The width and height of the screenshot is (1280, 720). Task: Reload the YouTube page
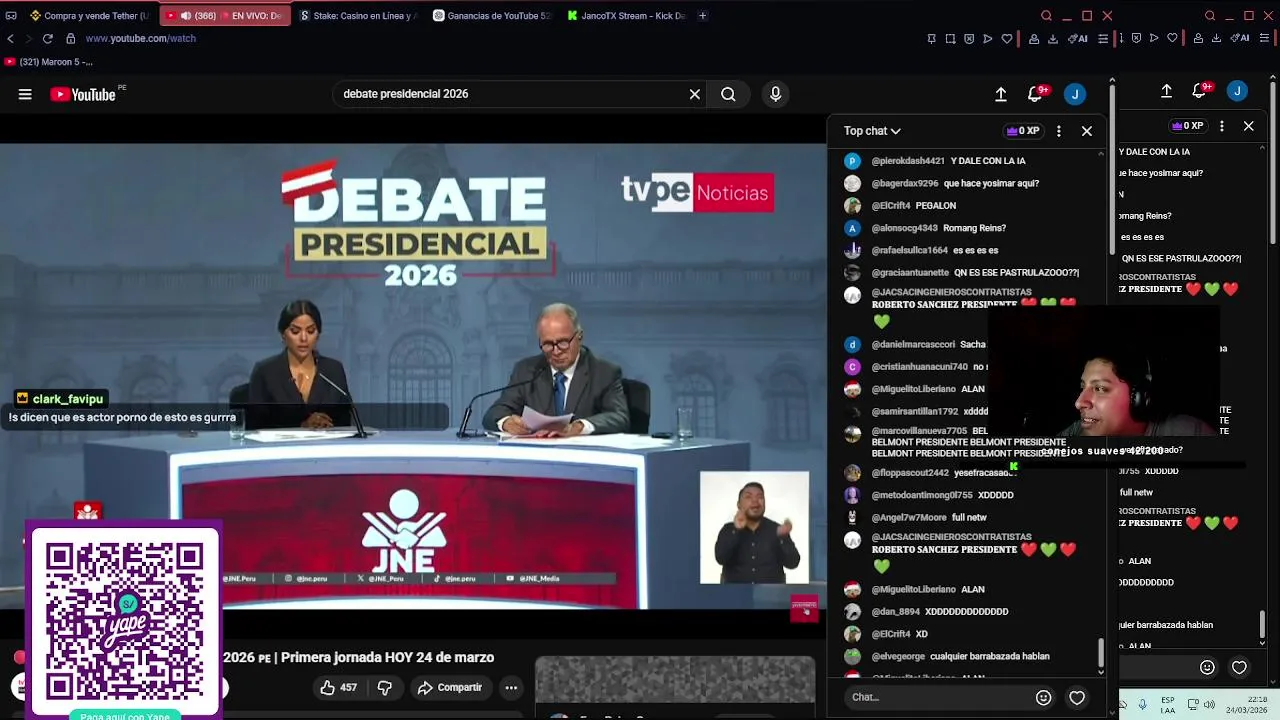[47, 38]
